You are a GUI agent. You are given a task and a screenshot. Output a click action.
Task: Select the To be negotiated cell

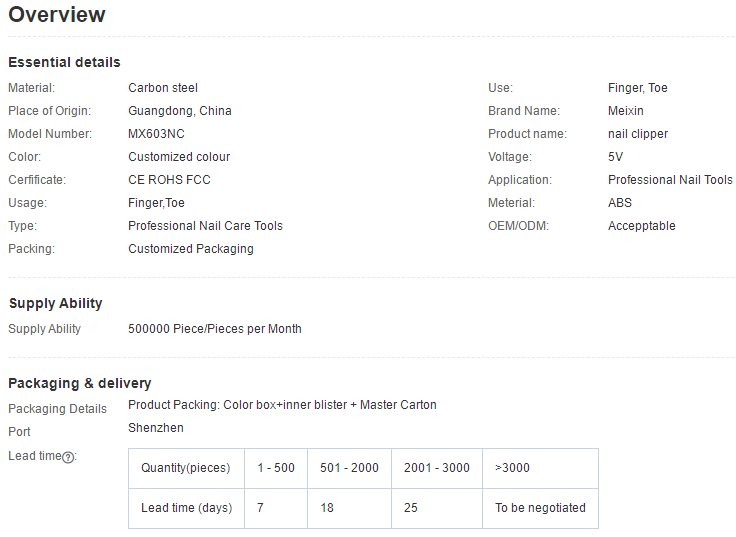click(x=540, y=508)
